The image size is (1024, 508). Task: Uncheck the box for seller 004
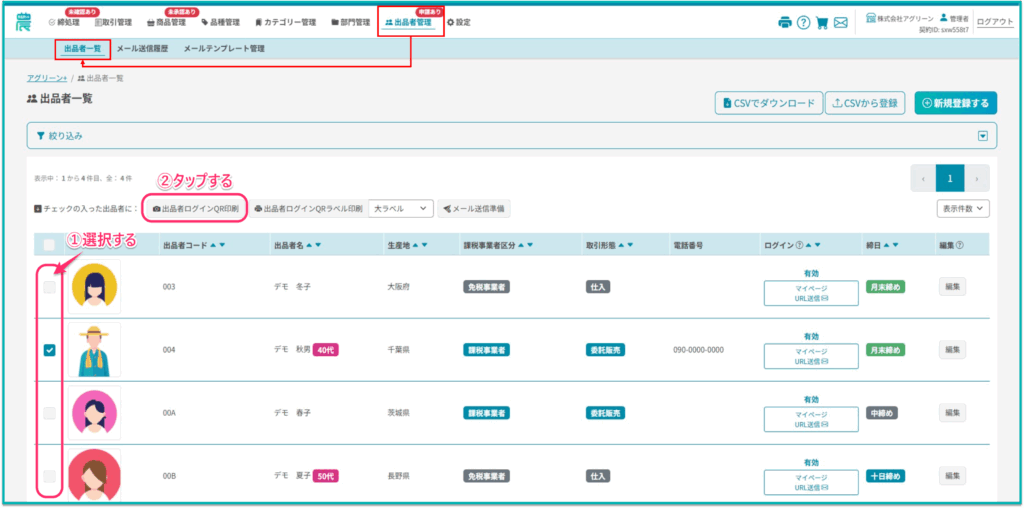tap(49, 350)
